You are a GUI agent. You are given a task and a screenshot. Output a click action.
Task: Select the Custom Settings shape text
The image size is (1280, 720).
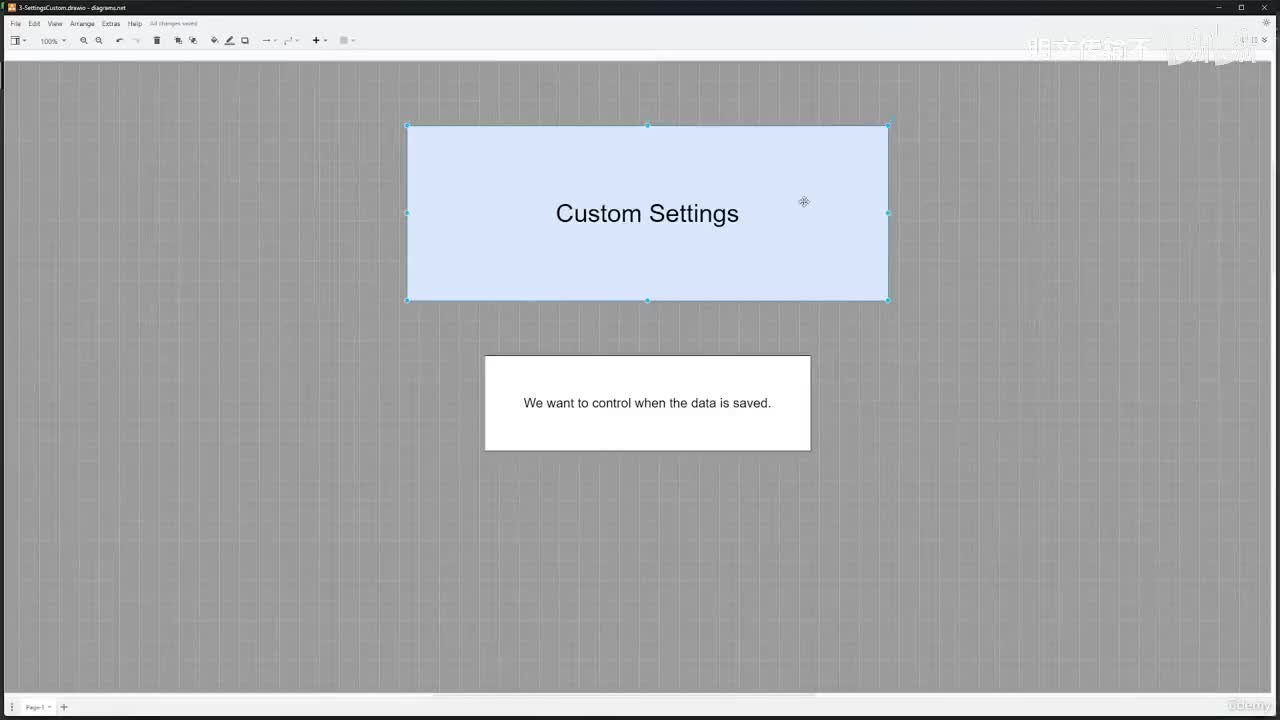click(647, 213)
